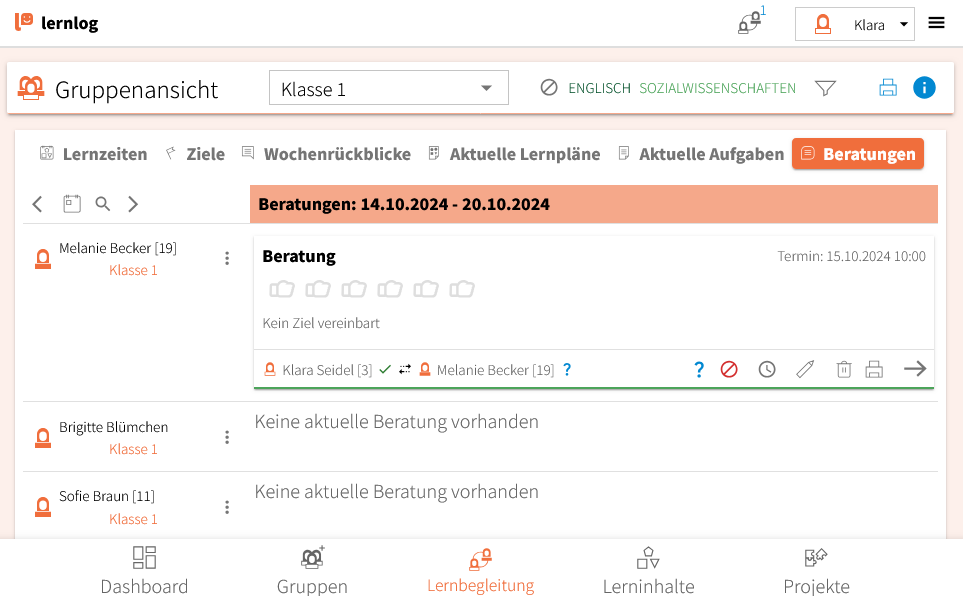Open Sofie Braun's three-dot menu

click(x=227, y=508)
